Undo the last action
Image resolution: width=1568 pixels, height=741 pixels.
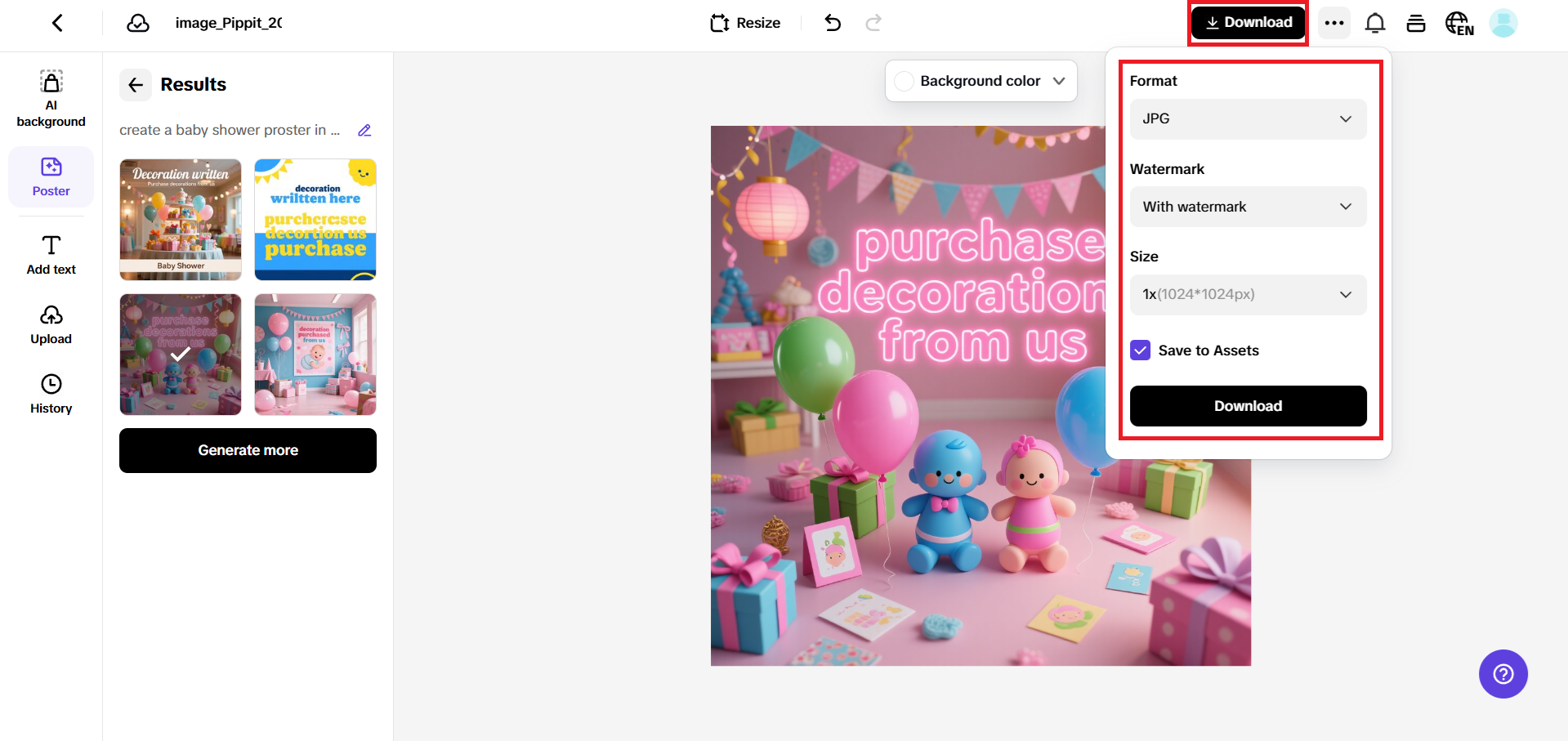pos(833,23)
